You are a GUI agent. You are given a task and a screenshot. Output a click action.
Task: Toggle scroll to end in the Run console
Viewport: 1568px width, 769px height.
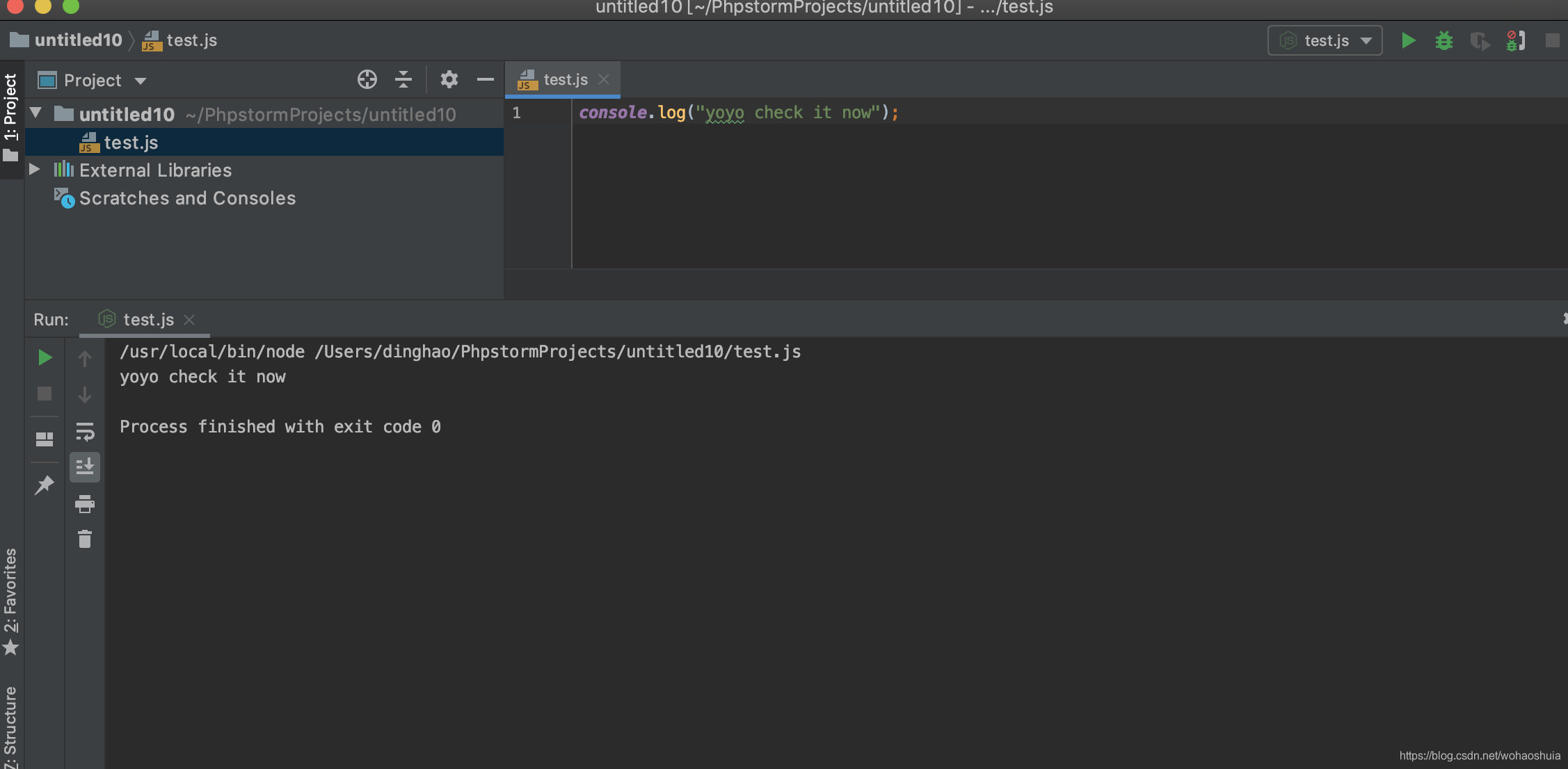[85, 467]
